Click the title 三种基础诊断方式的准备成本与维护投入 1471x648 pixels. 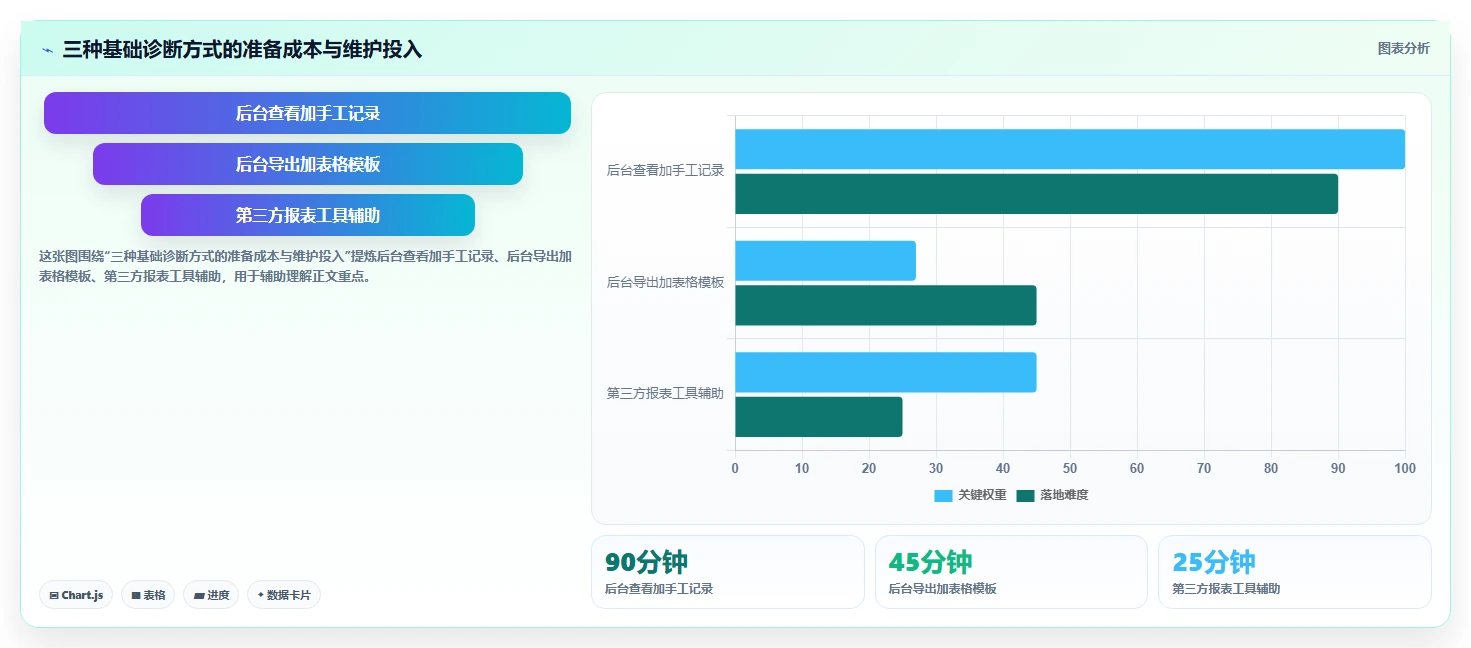tap(242, 49)
